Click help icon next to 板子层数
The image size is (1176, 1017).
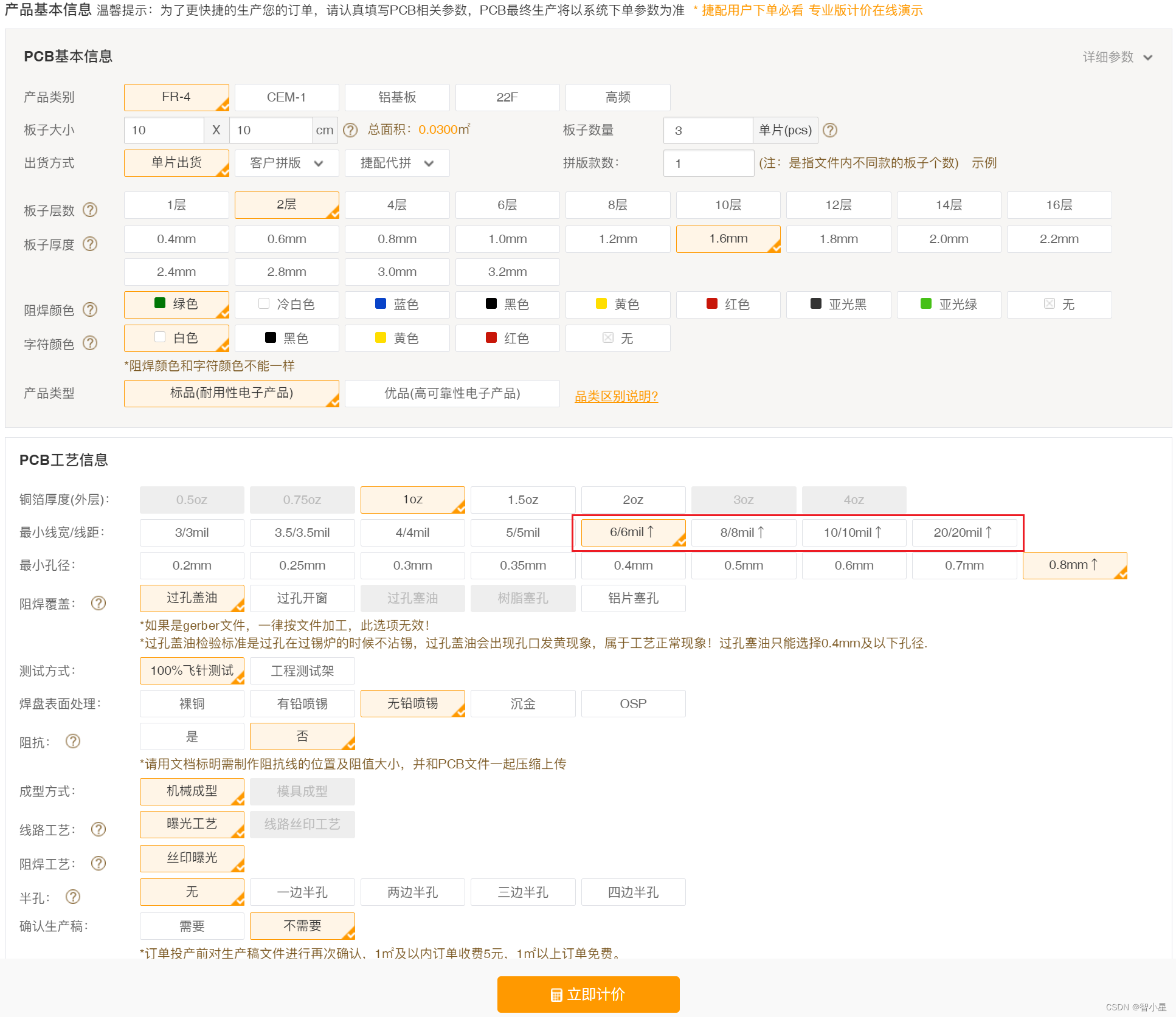90,210
